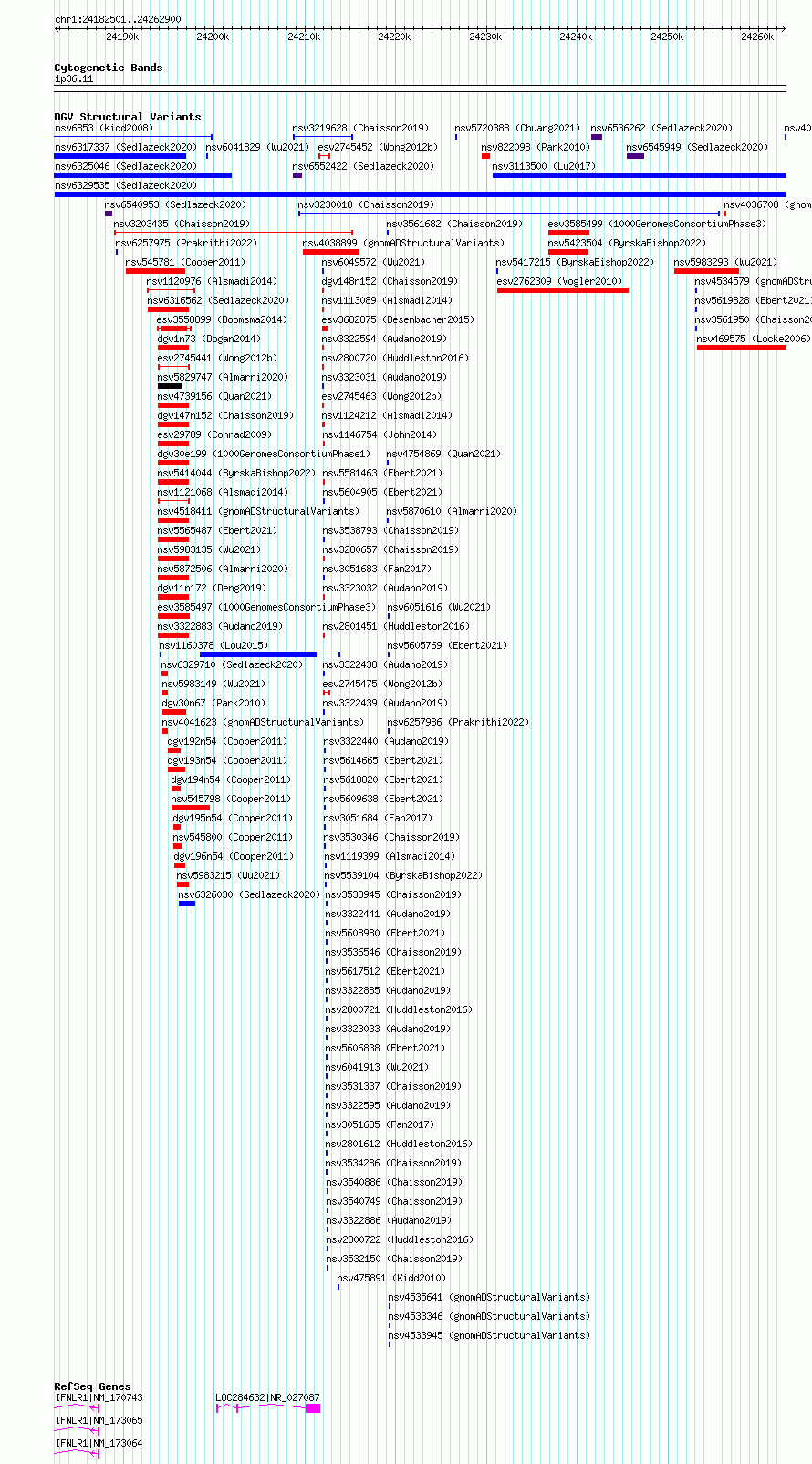Open gene IFNLR1|NM_173065
The image size is (812, 1464).
[99, 1421]
